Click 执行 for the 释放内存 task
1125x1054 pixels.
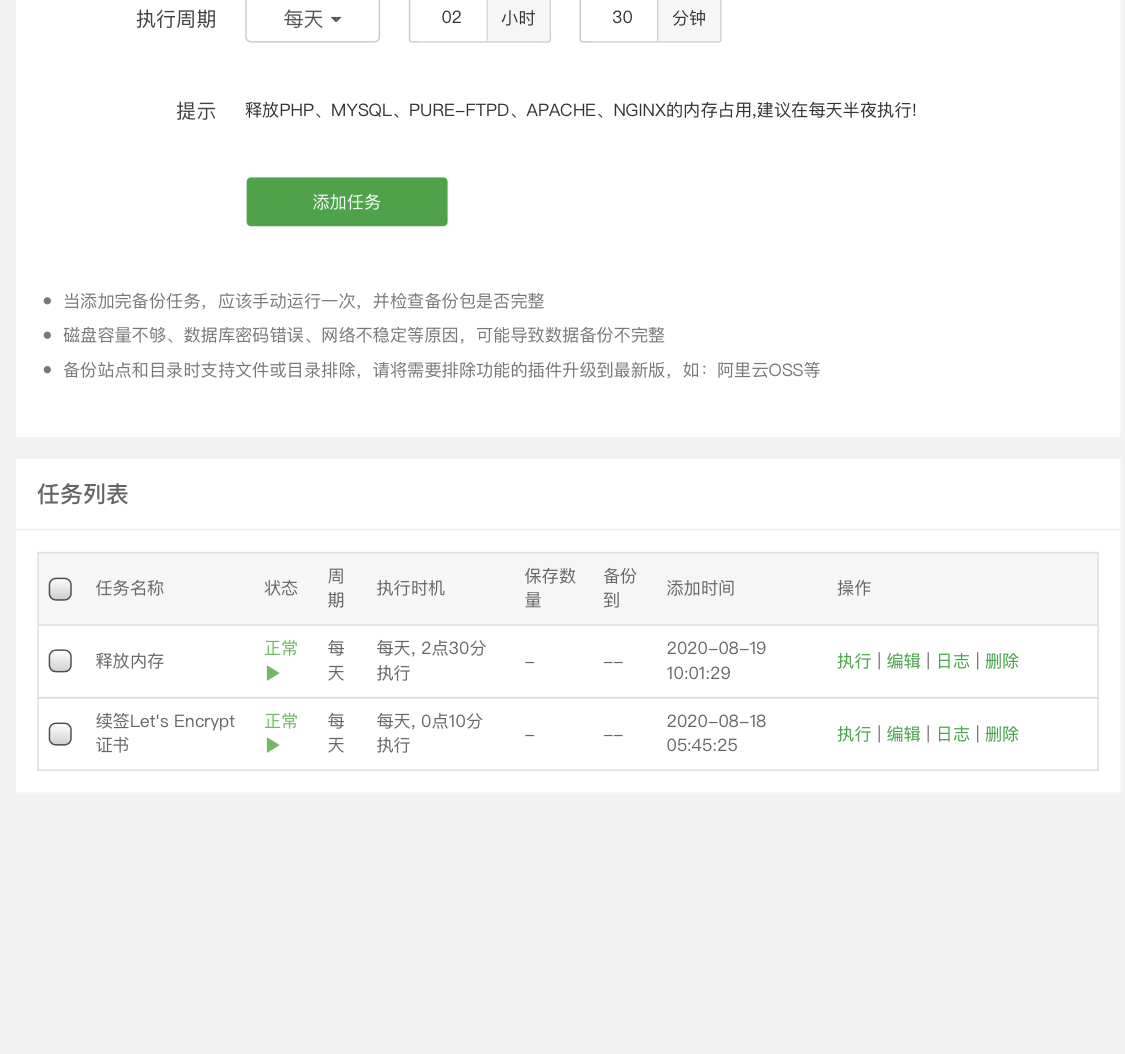[854, 661]
